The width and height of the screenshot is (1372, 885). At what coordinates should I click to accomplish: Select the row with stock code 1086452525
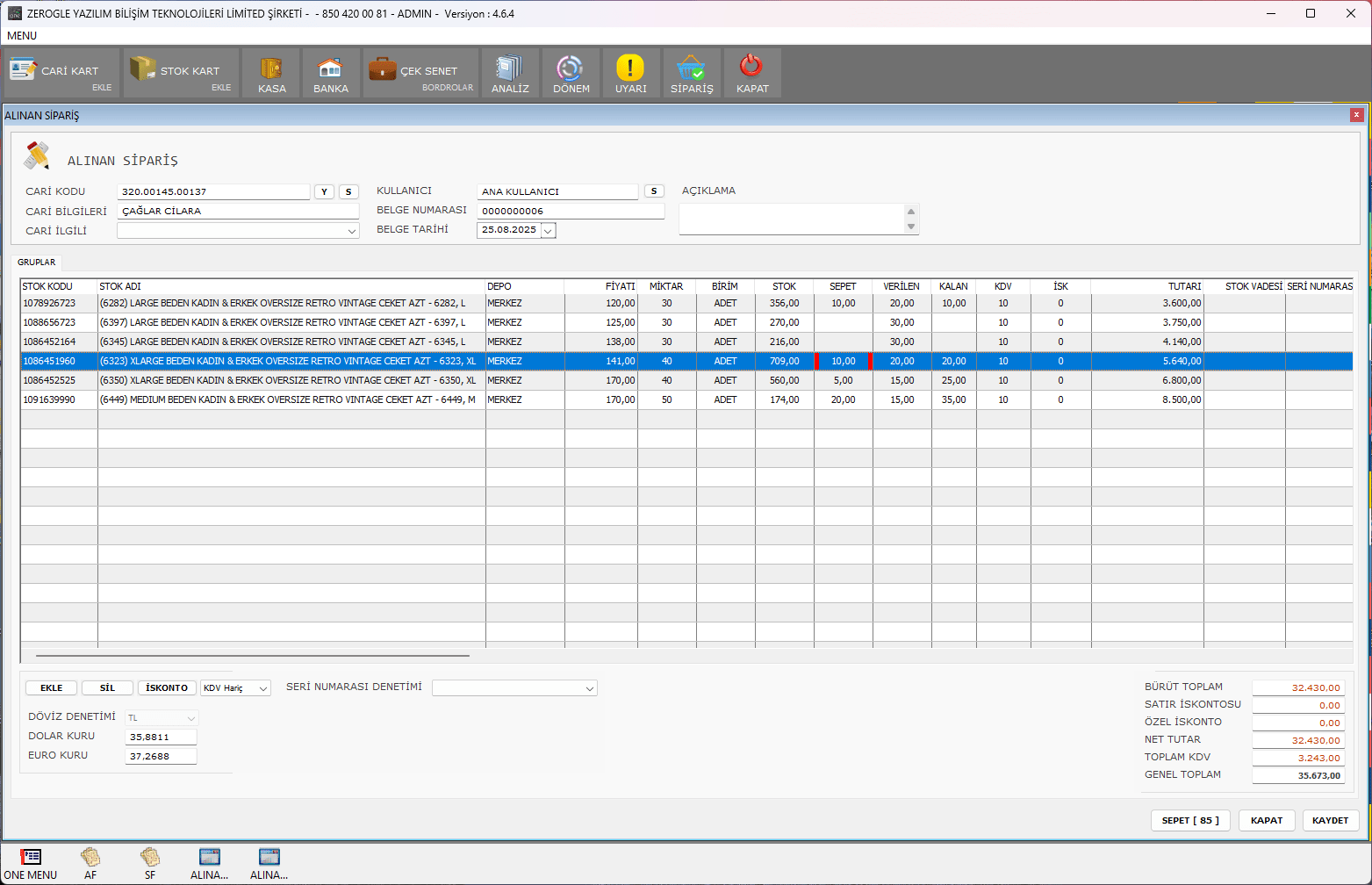pyautogui.click(x=686, y=380)
